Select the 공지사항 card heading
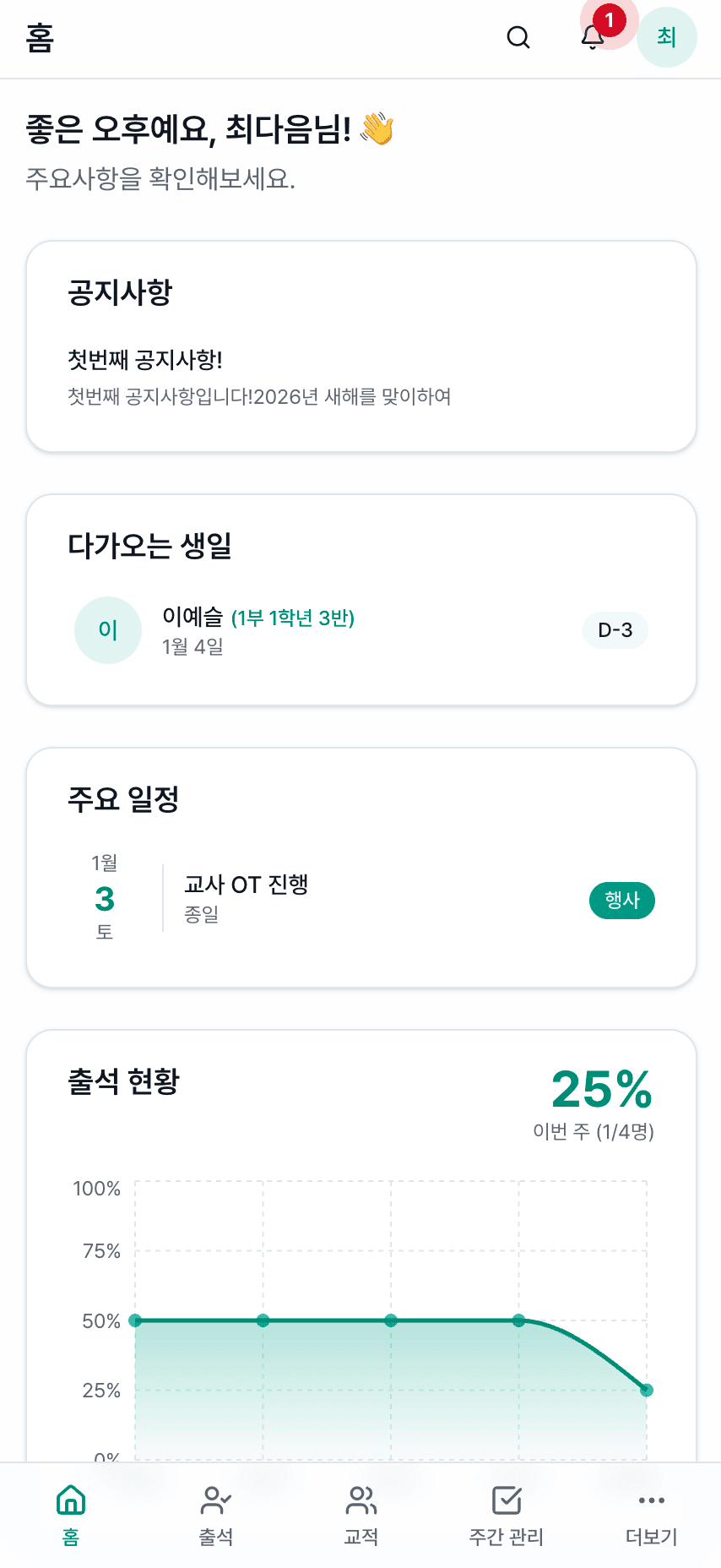This screenshot has height=1568, width=721. coord(120,292)
